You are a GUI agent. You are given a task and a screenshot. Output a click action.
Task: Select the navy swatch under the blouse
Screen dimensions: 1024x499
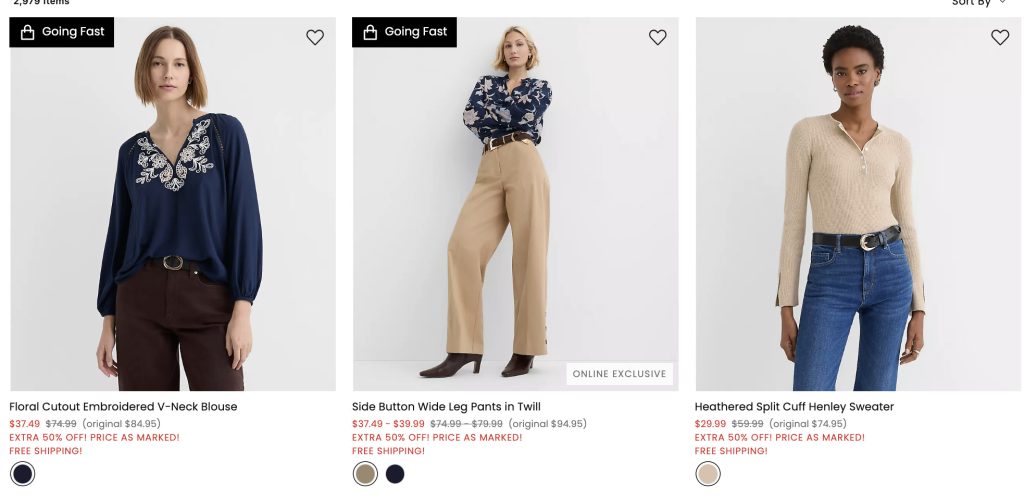pyautogui.click(x=23, y=474)
